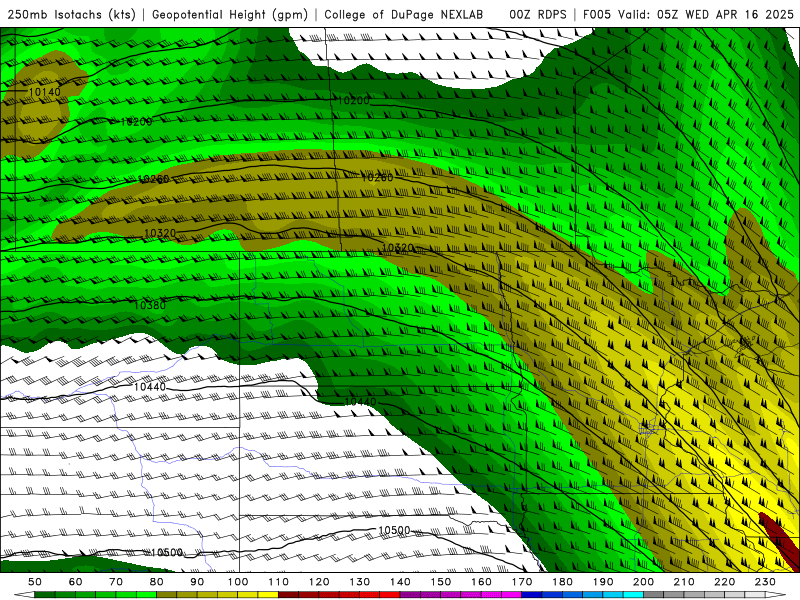This screenshot has height=600, width=800.
Task: Click the '250mb Isotachs (kts)' title text
Action: tap(71, 14)
